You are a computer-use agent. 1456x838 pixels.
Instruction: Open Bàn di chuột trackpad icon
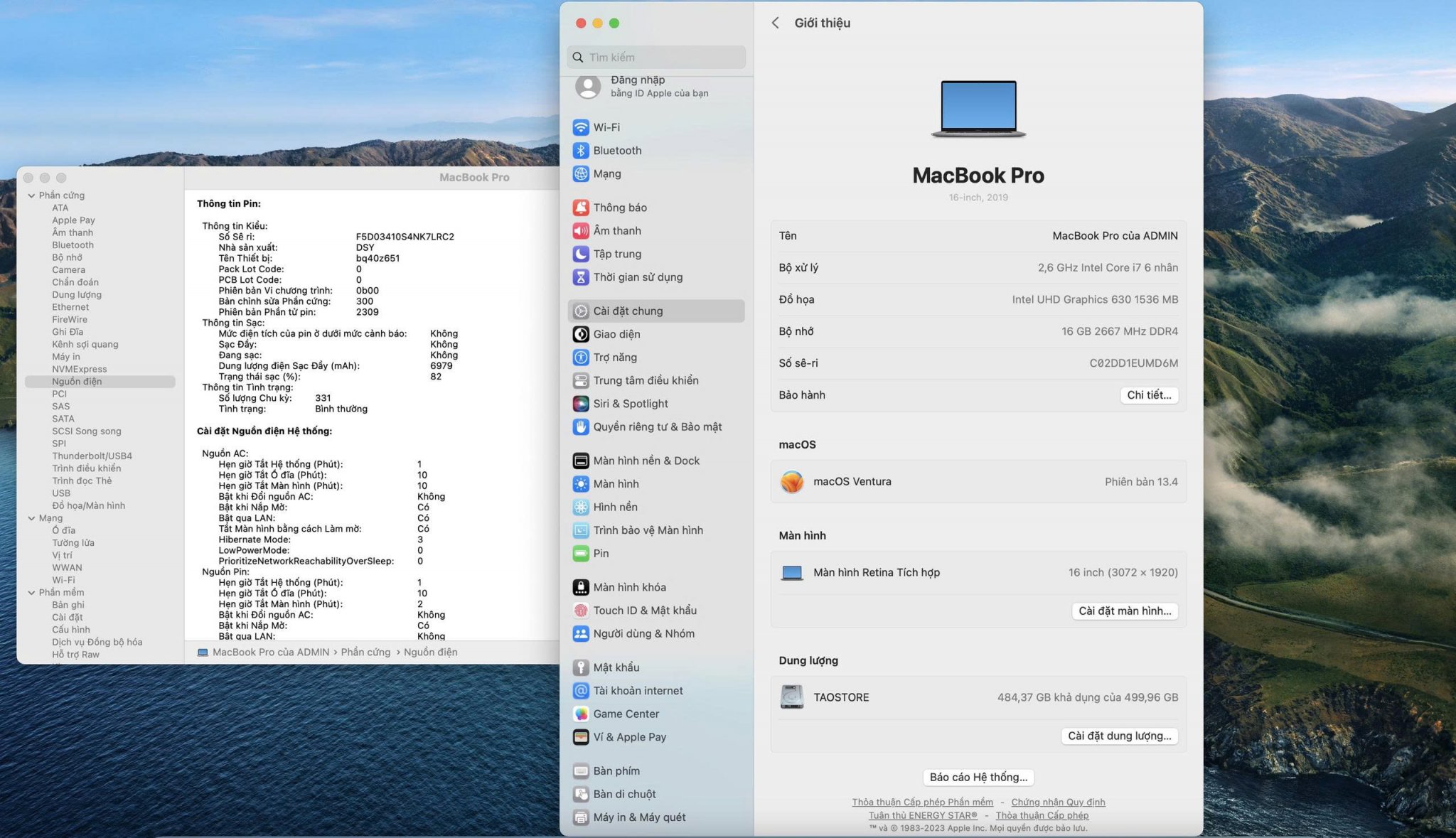tap(581, 794)
